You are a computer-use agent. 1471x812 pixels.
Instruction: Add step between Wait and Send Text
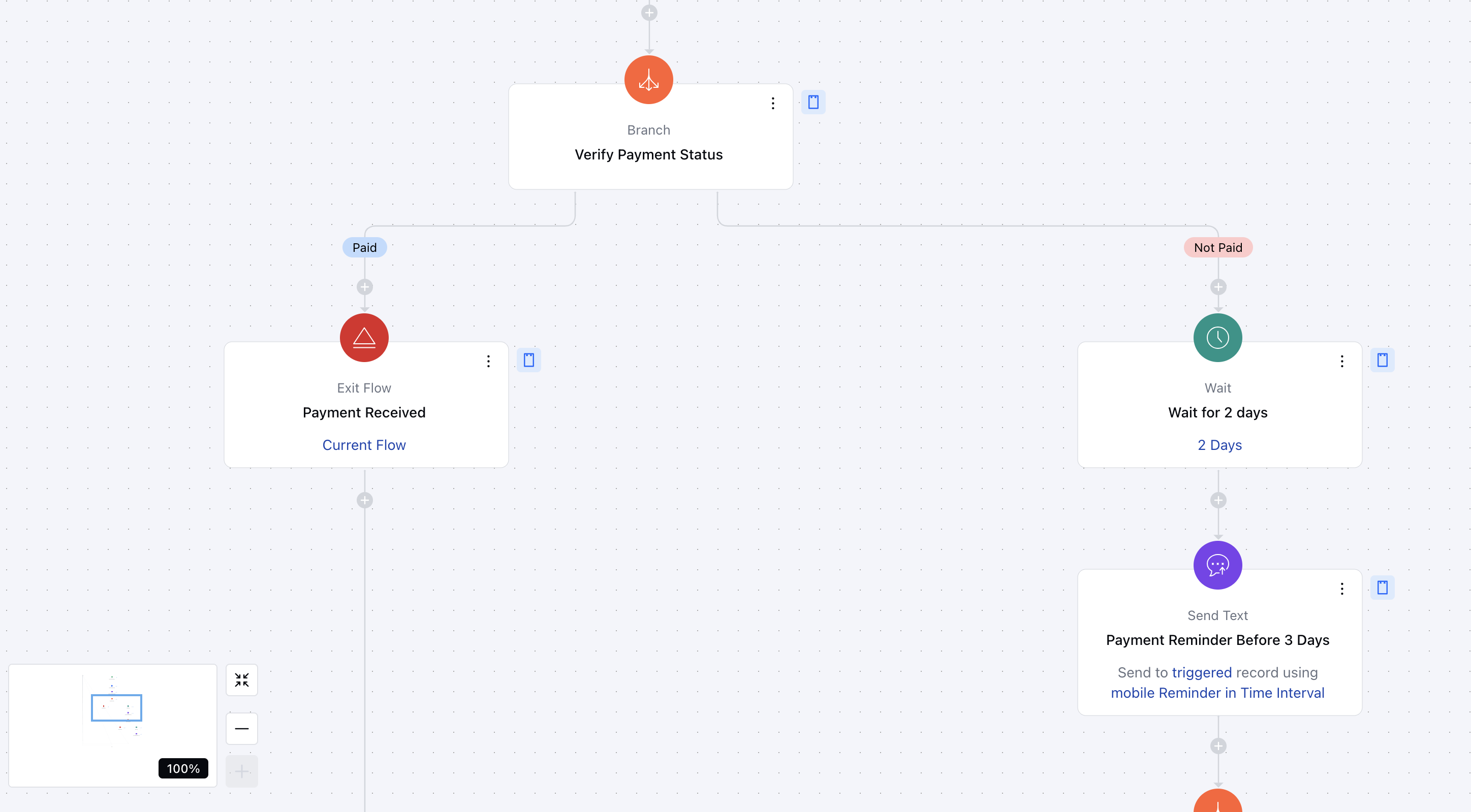[x=1217, y=500]
